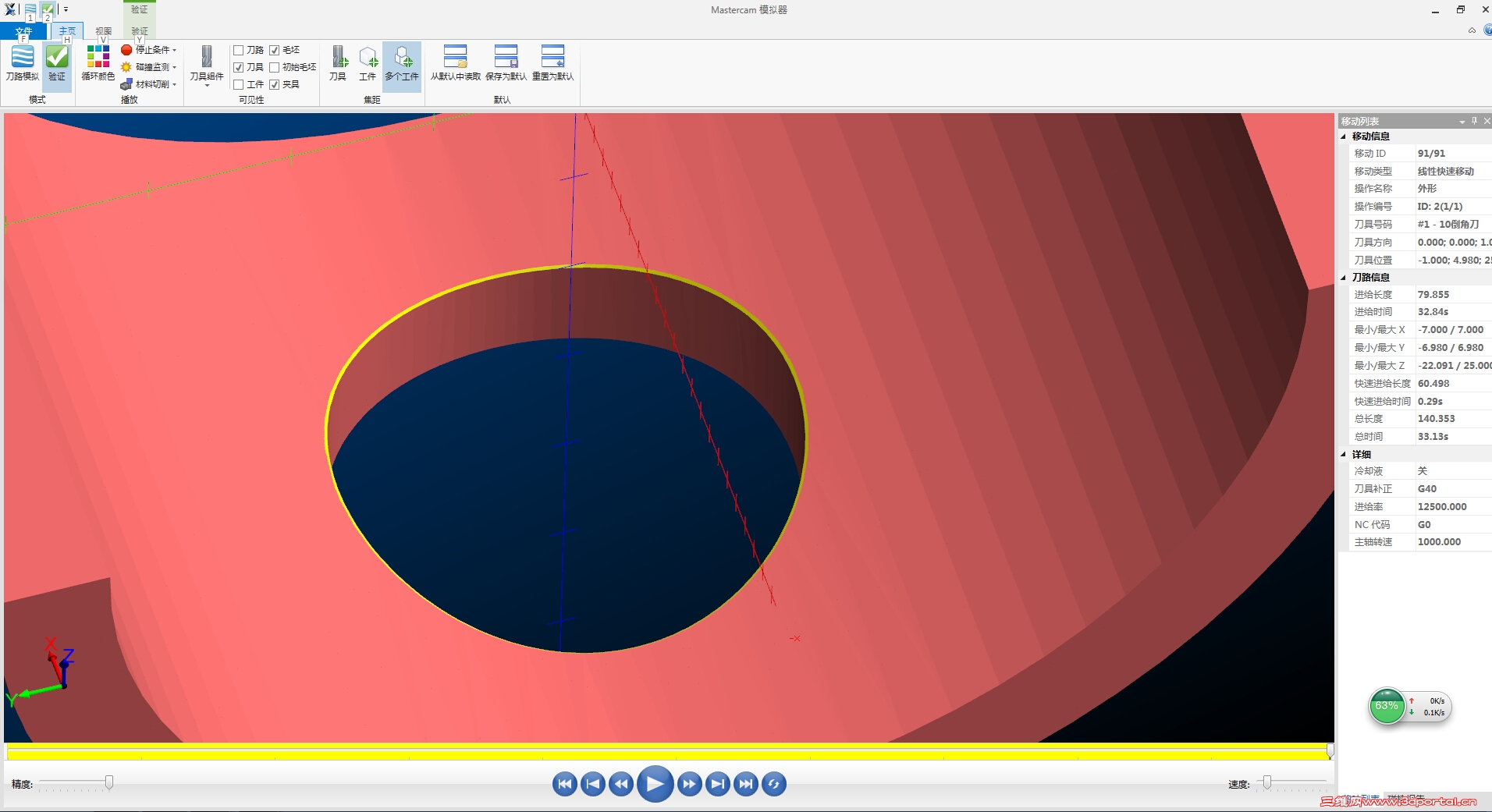
Task: Jump to the end of the simulation
Action: pos(746,784)
